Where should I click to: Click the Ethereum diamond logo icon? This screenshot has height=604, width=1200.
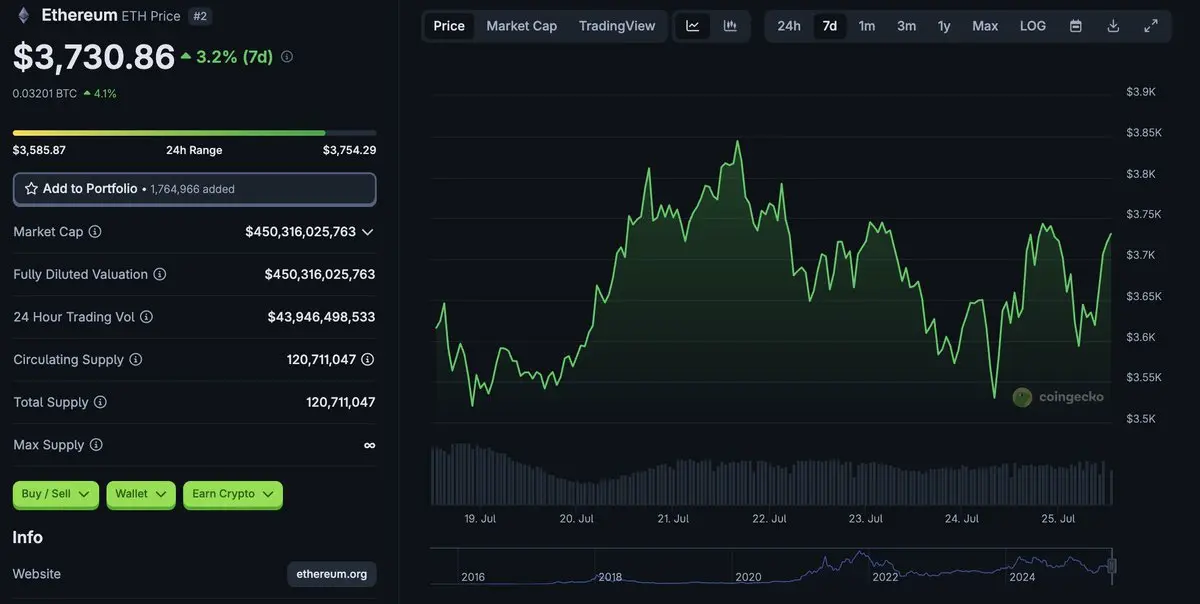click(23, 15)
